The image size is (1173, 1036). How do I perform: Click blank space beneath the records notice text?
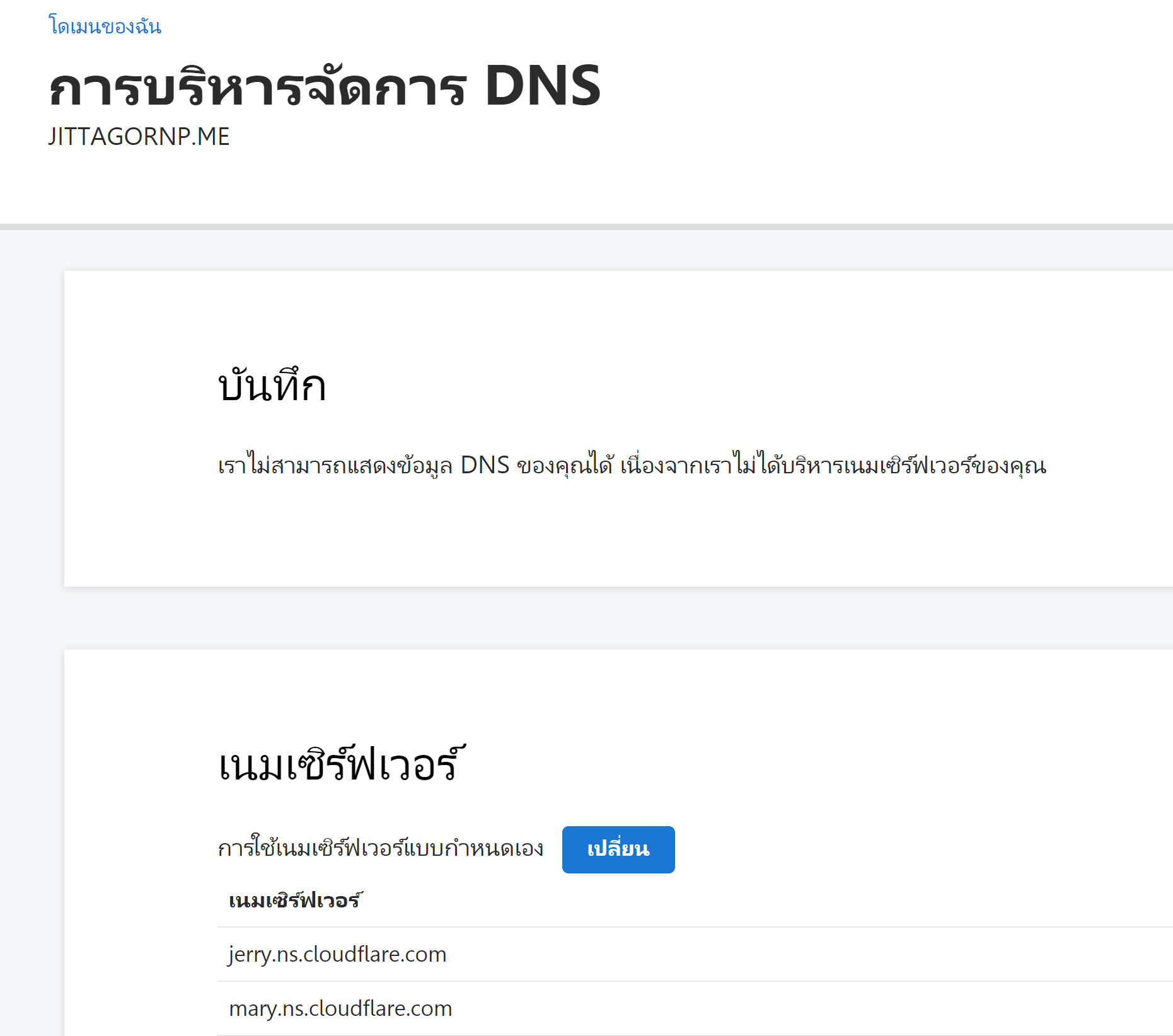pyautogui.click(x=630, y=536)
